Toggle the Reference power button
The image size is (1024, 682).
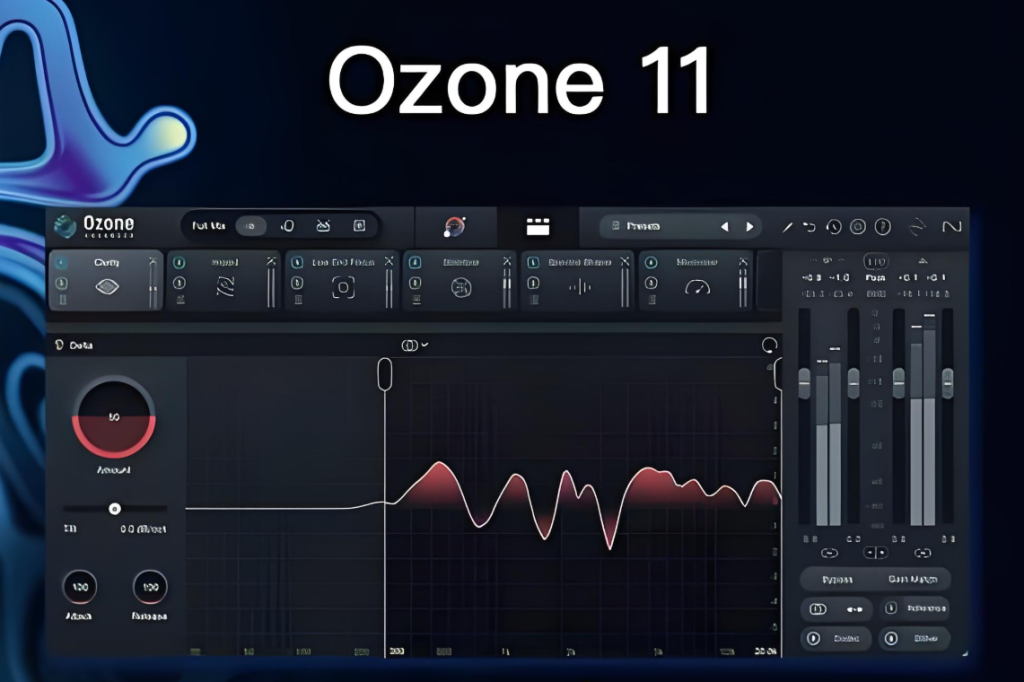click(891, 609)
